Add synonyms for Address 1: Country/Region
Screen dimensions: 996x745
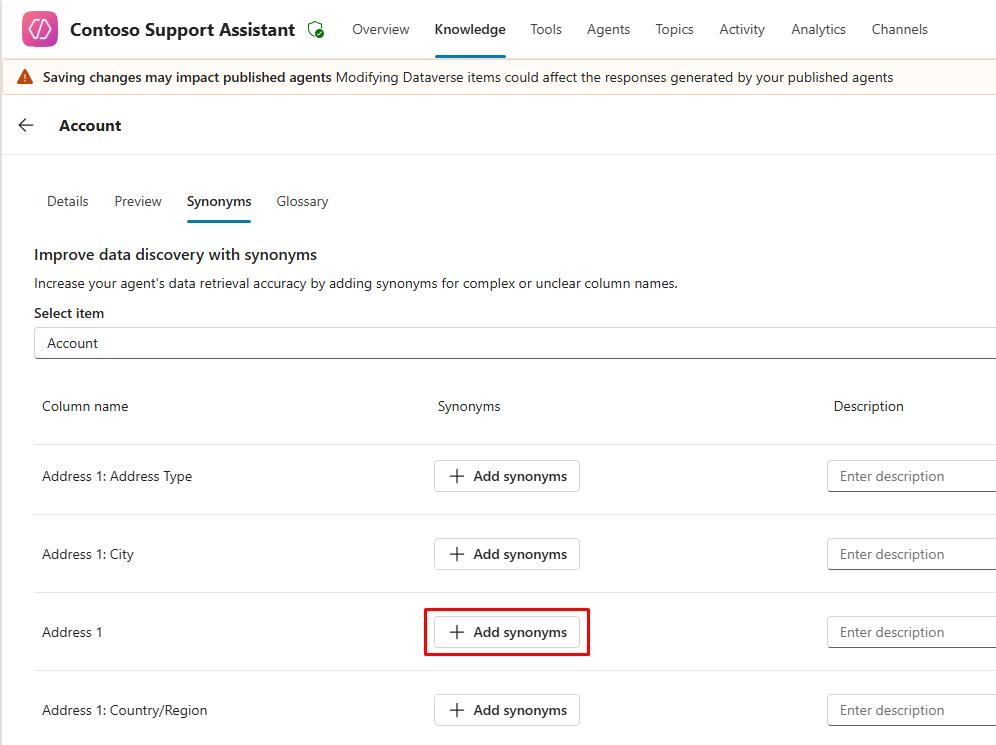pyautogui.click(x=507, y=710)
